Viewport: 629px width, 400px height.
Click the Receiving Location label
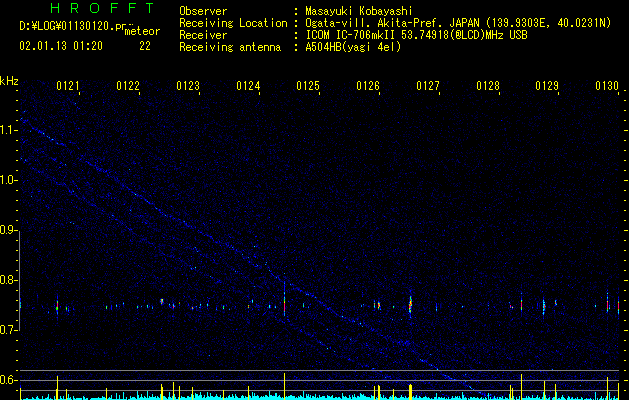click(x=233, y=24)
